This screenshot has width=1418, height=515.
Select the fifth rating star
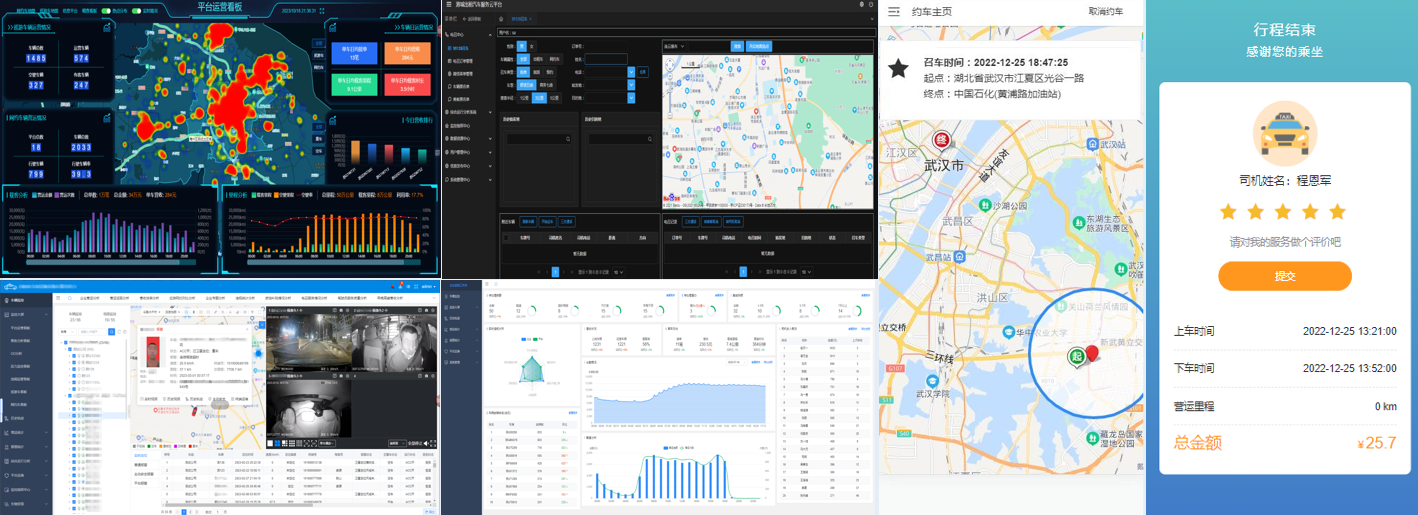tap(1337, 211)
